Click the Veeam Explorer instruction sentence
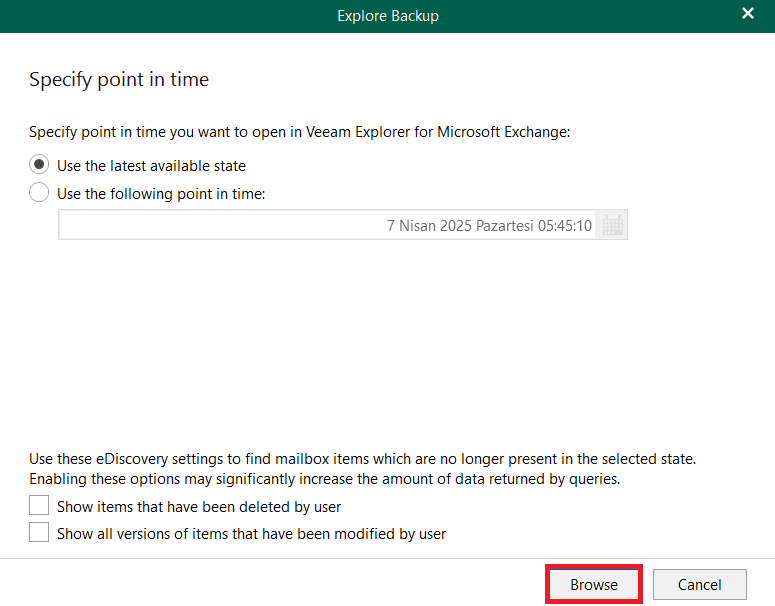Viewport: 775px width, 606px height. pos(300,132)
